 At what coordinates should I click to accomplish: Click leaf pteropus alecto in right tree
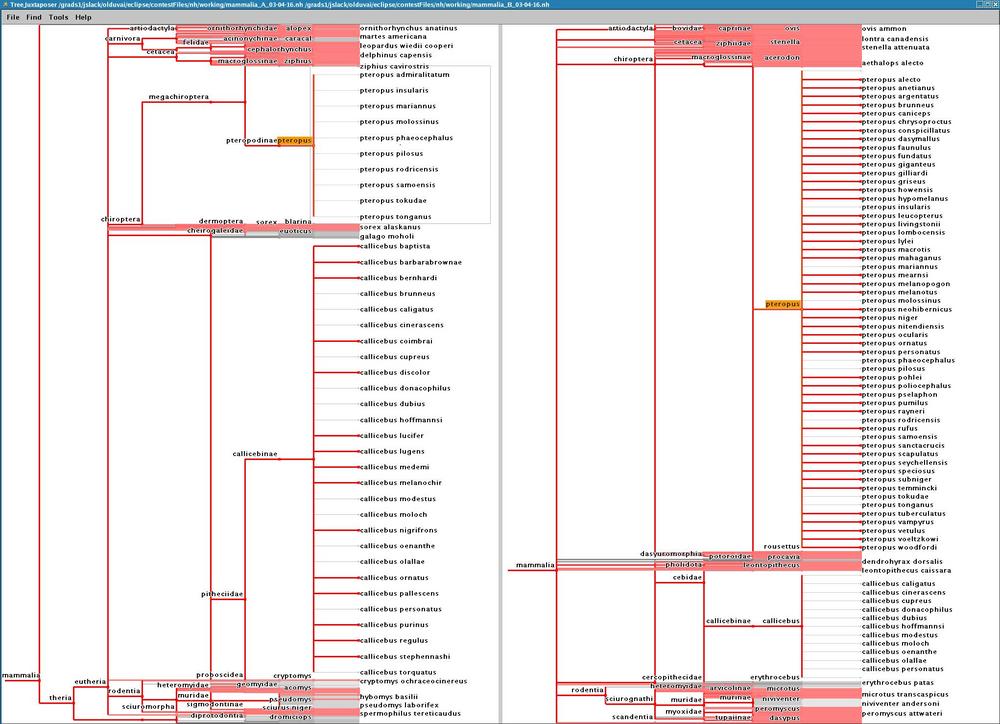coord(891,80)
